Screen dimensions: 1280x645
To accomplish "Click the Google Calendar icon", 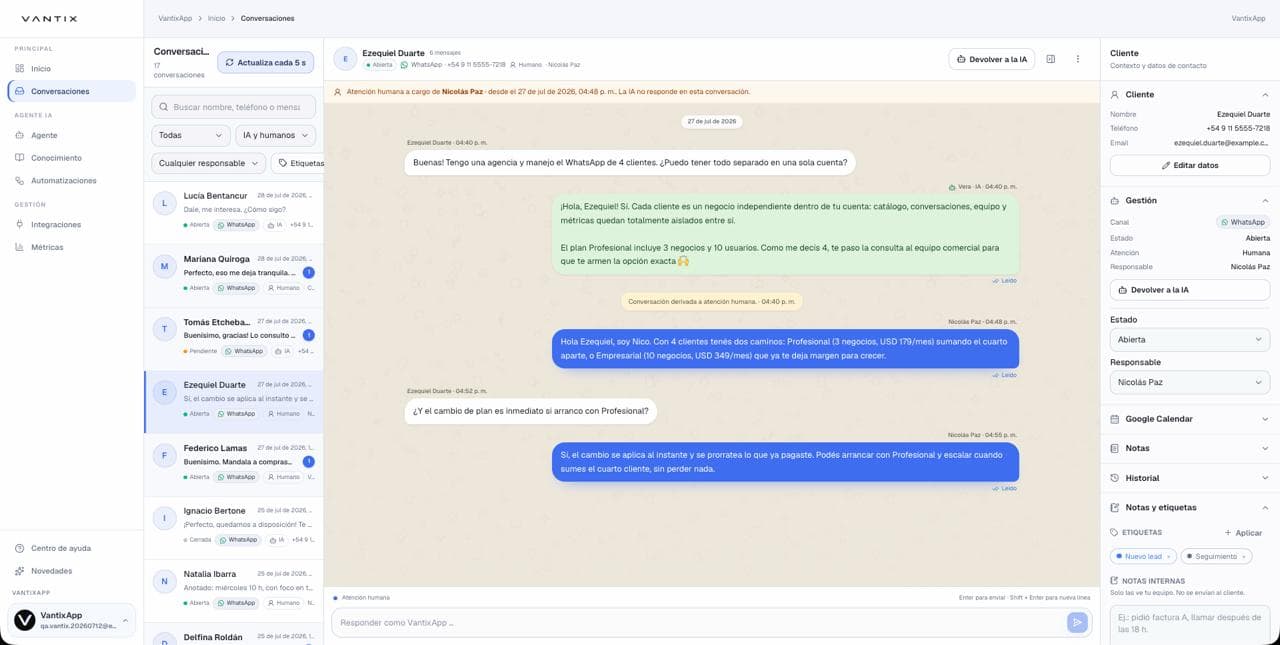I will (x=1116, y=419).
